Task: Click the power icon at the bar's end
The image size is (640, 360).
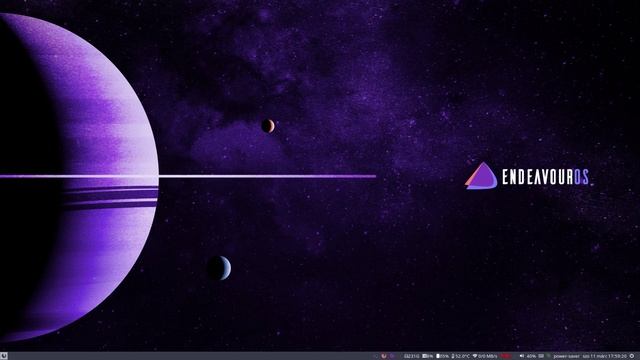Action: click(632, 356)
